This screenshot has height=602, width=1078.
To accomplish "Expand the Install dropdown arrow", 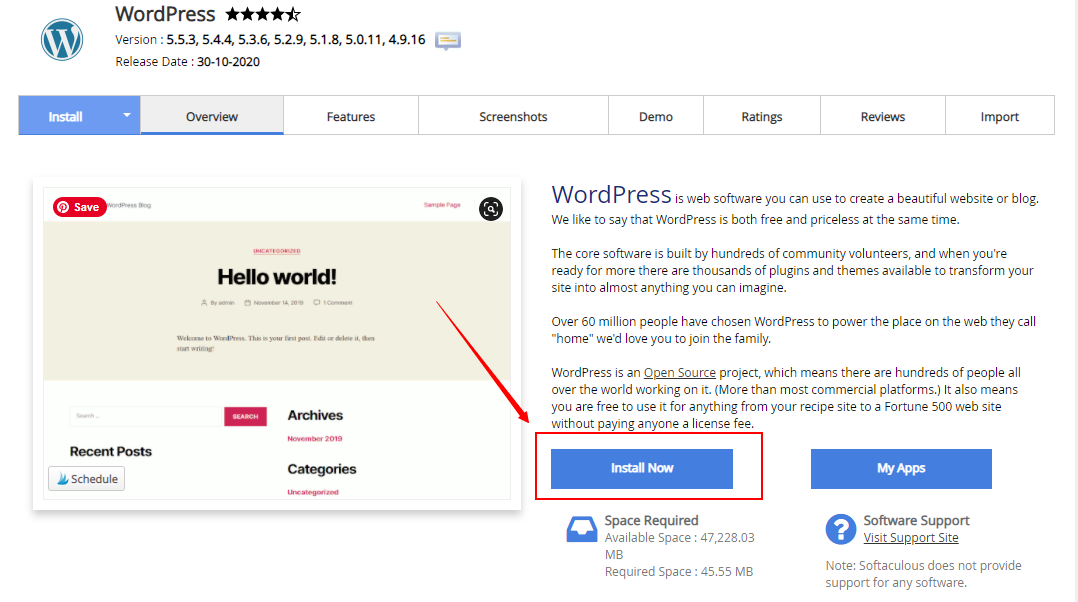I will (x=126, y=115).
